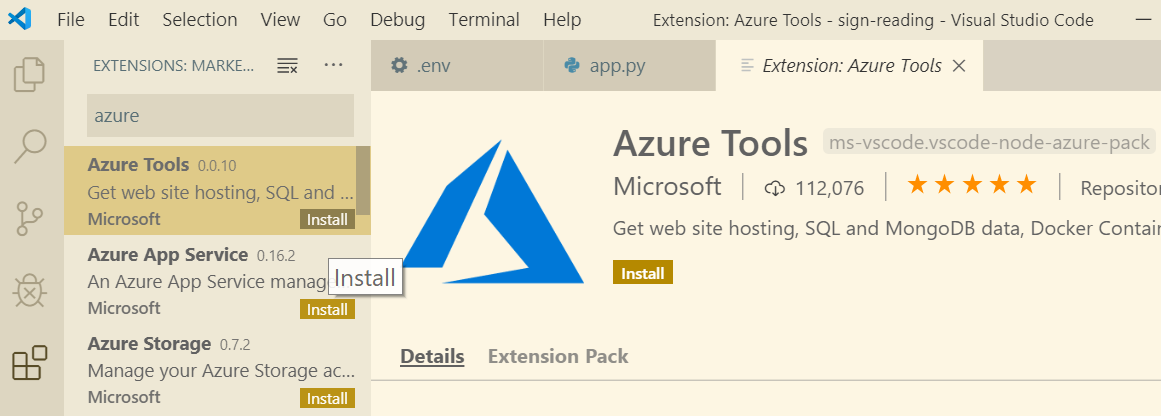The image size is (1161, 416).
Task: Switch to Extension Pack section
Action: coord(558,356)
